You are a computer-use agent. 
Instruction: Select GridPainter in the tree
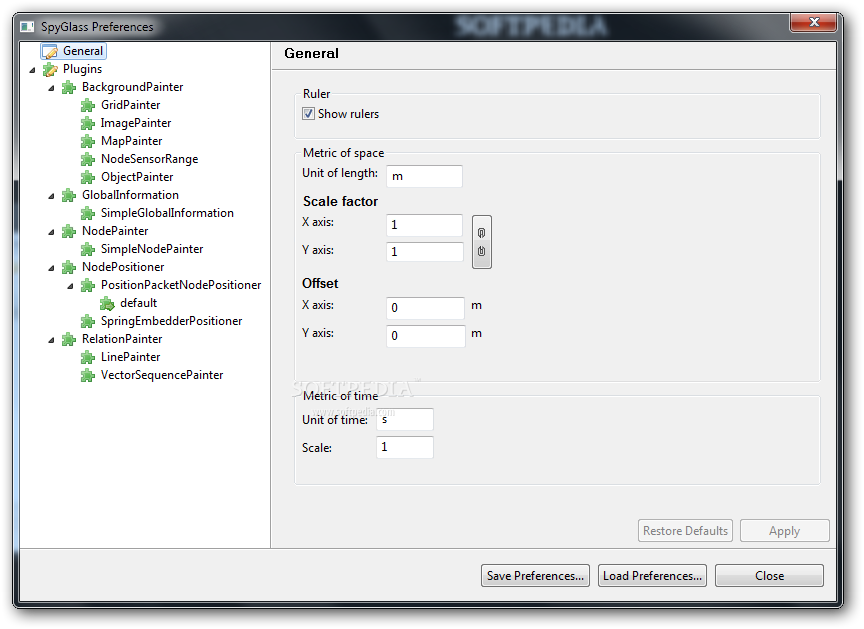[131, 105]
